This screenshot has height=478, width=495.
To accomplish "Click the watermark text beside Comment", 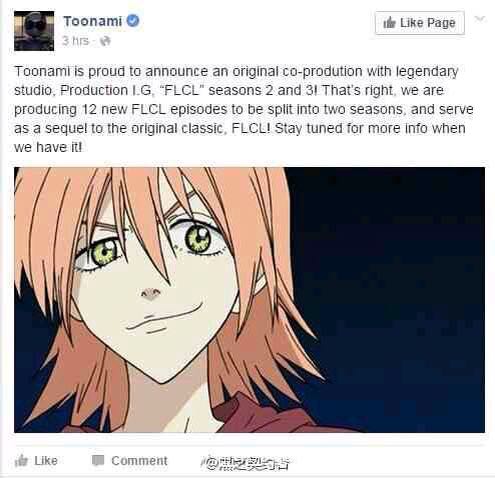I will pos(246,463).
